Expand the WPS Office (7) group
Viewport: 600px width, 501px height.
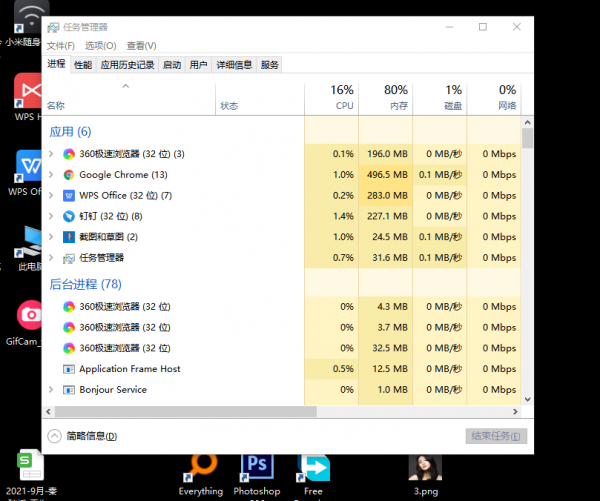click(51, 195)
